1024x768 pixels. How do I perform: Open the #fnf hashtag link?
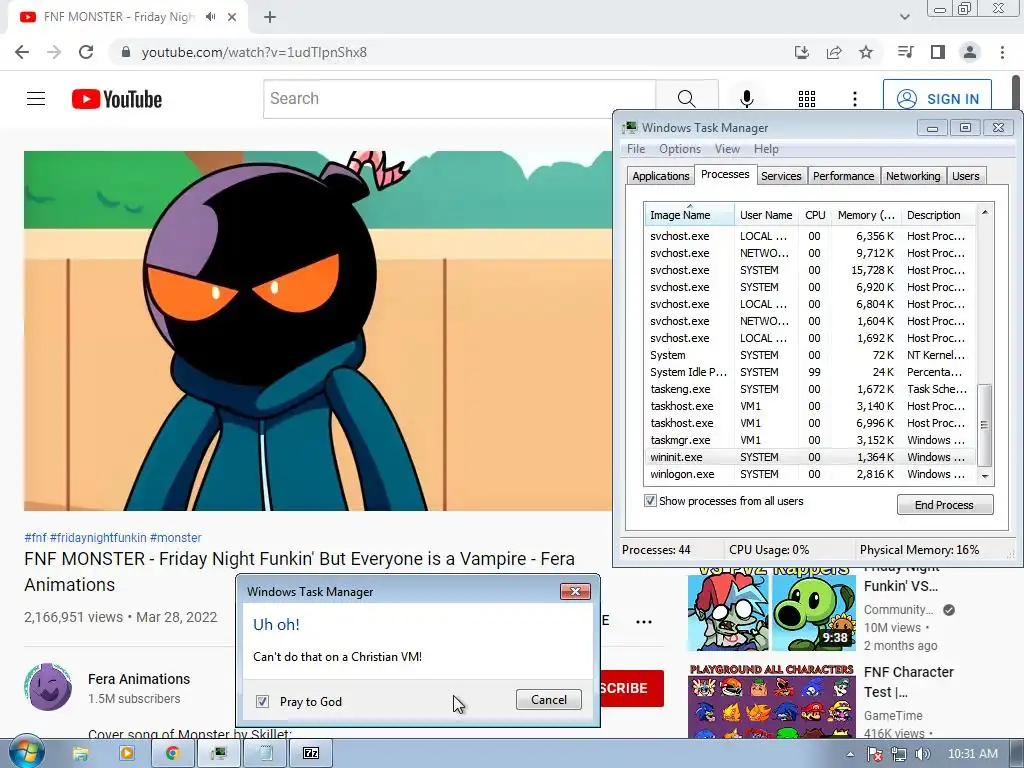35,537
